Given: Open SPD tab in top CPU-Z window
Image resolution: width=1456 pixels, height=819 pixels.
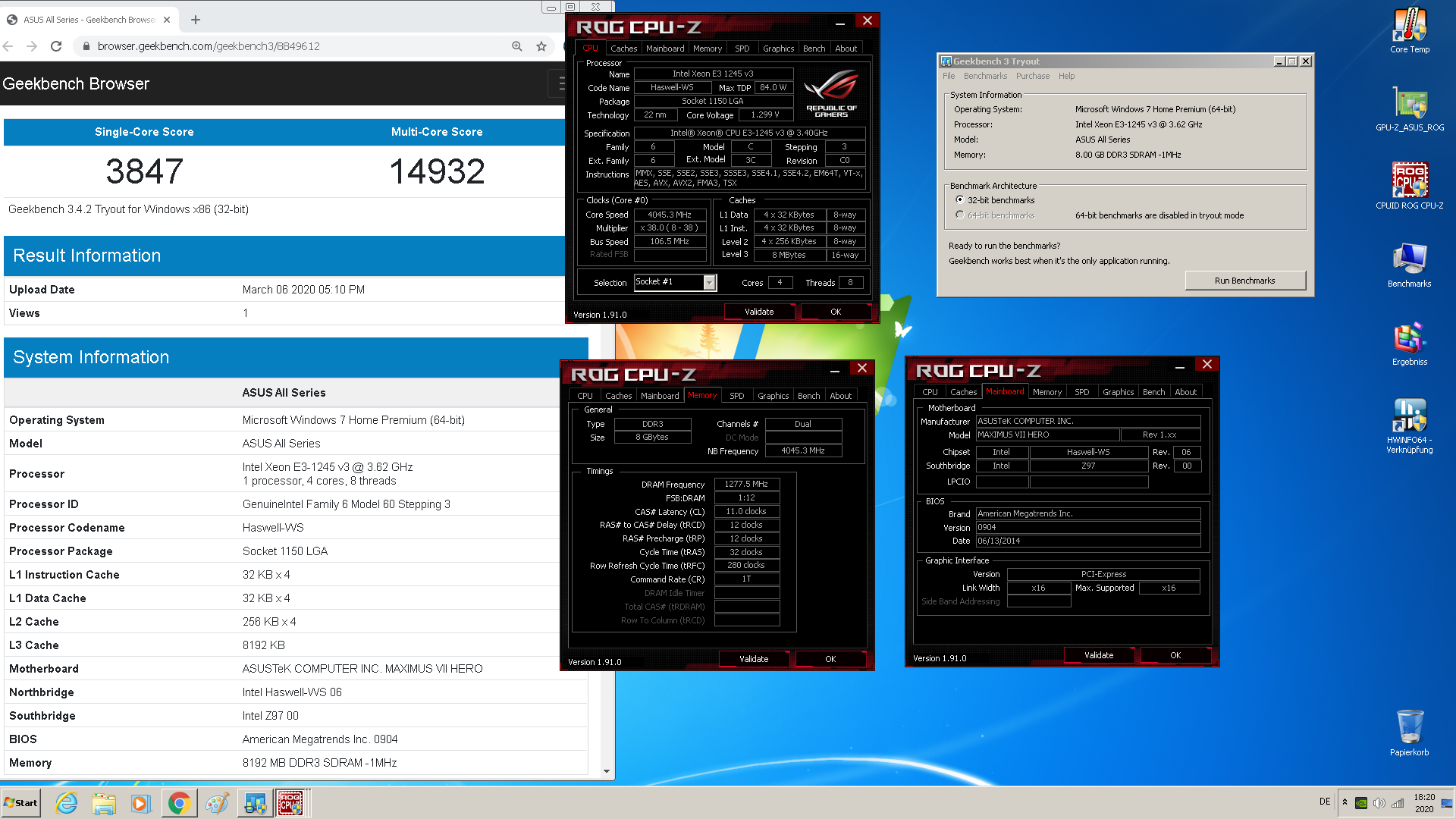Looking at the screenshot, I should [742, 49].
